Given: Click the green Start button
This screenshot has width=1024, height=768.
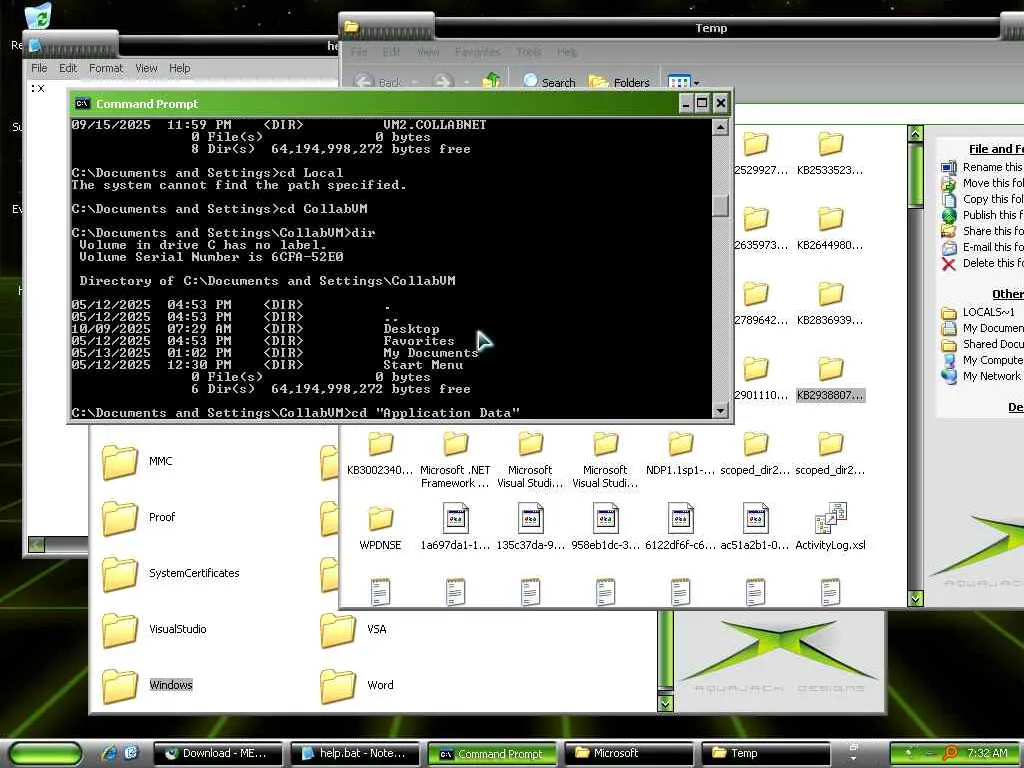Looking at the screenshot, I should 45,753.
